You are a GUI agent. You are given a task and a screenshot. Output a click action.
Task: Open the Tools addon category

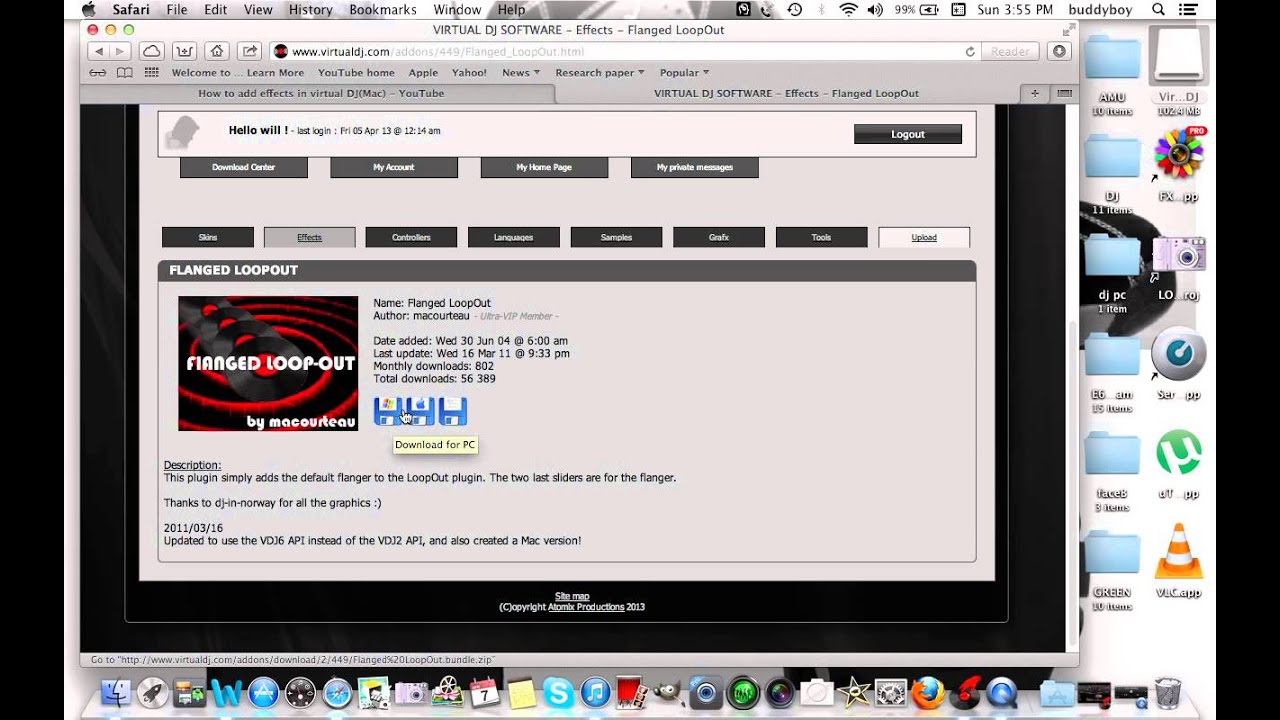[821, 237]
